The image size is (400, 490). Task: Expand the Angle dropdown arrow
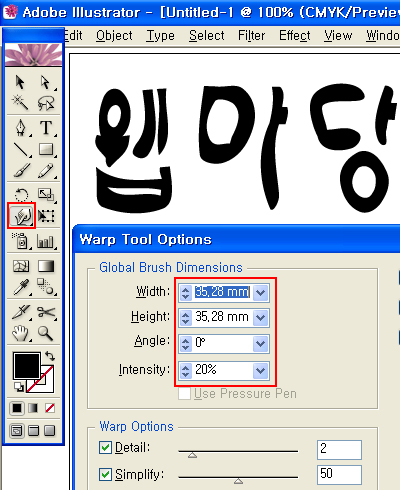click(x=260, y=343)
